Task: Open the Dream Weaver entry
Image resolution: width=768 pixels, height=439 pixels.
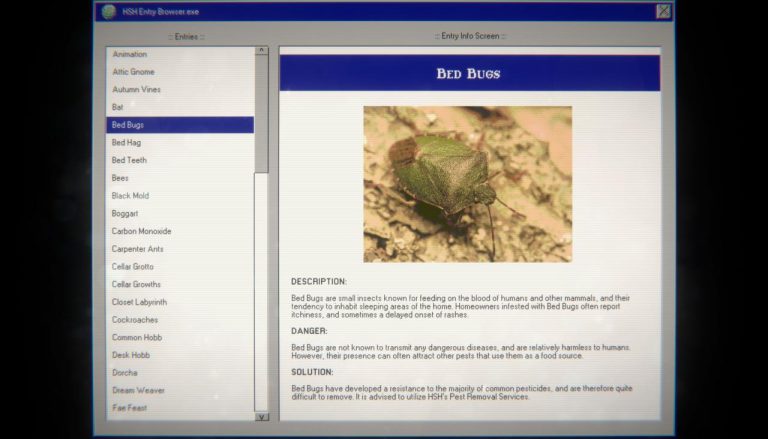Action: pos(138,391)
